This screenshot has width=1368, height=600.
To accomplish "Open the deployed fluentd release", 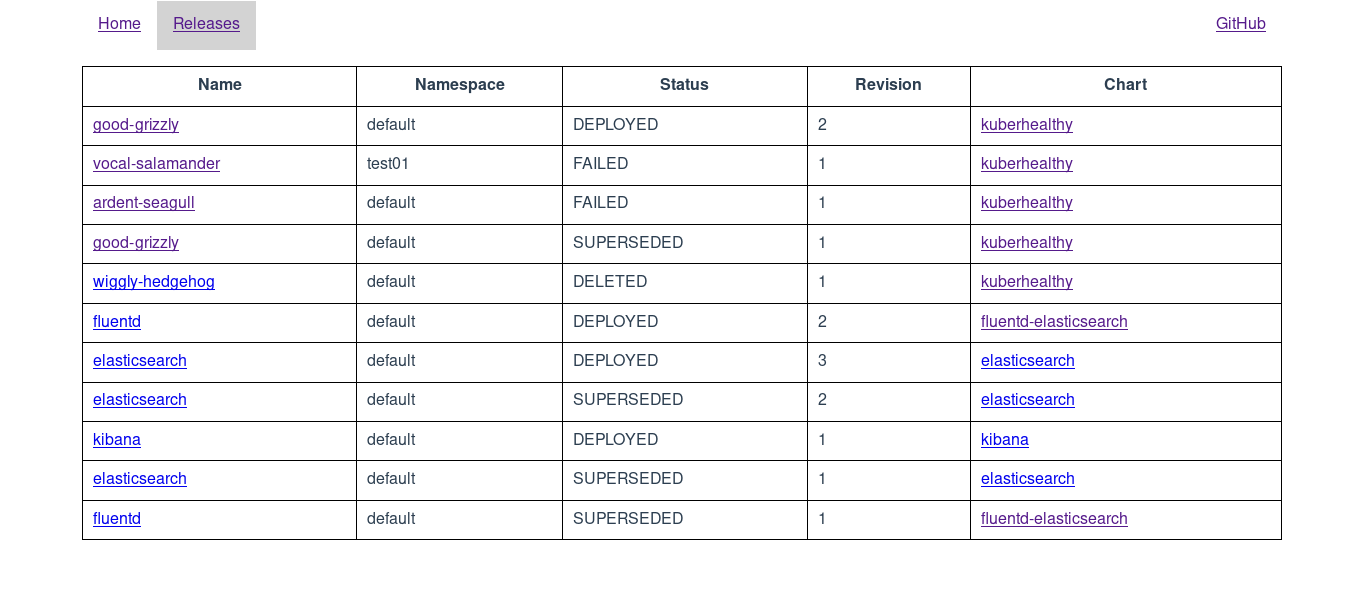I will [x=116, y=321].
